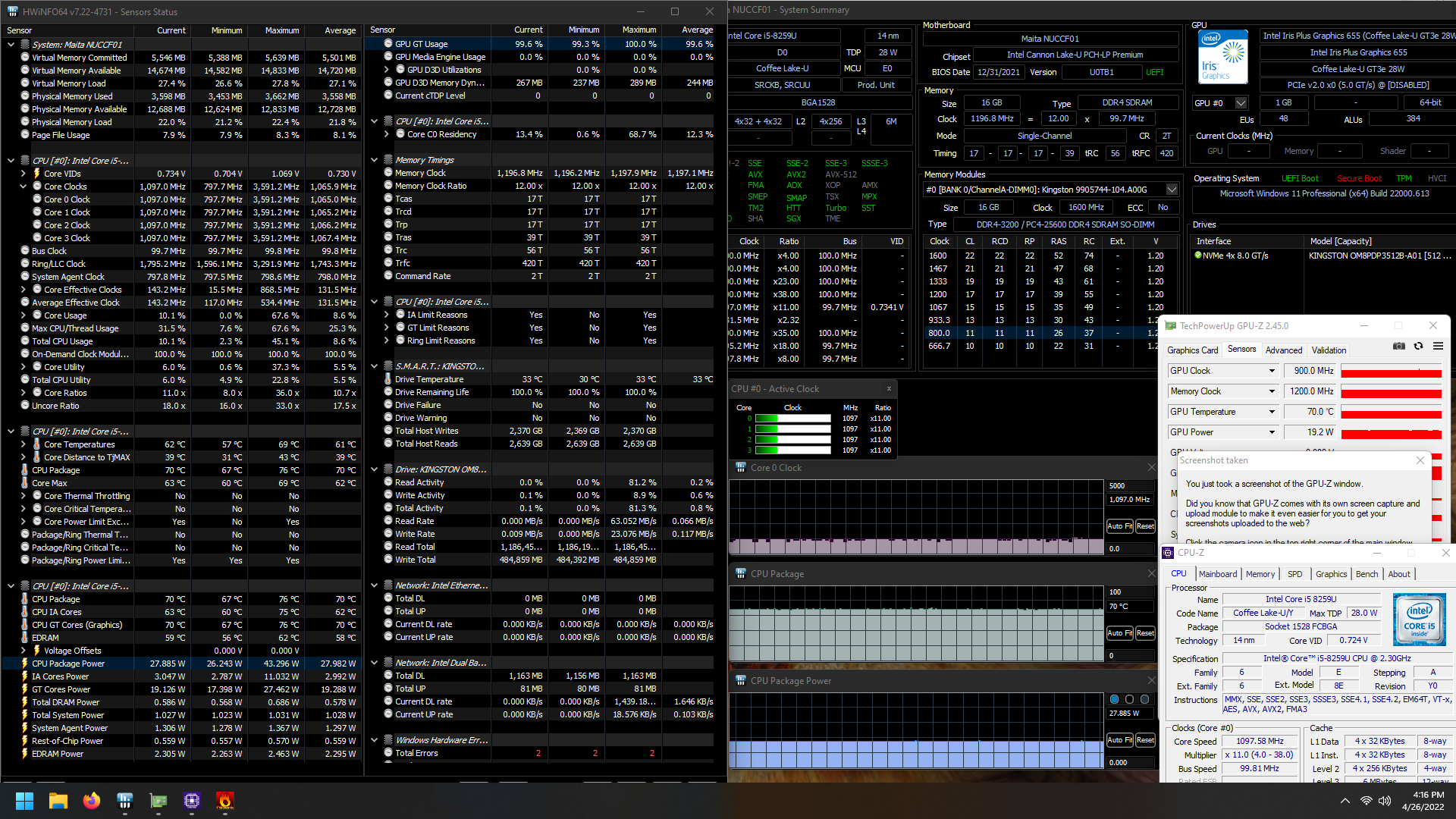Switch to Validation tab in GPU-Z

click(x=1329, y=350)
